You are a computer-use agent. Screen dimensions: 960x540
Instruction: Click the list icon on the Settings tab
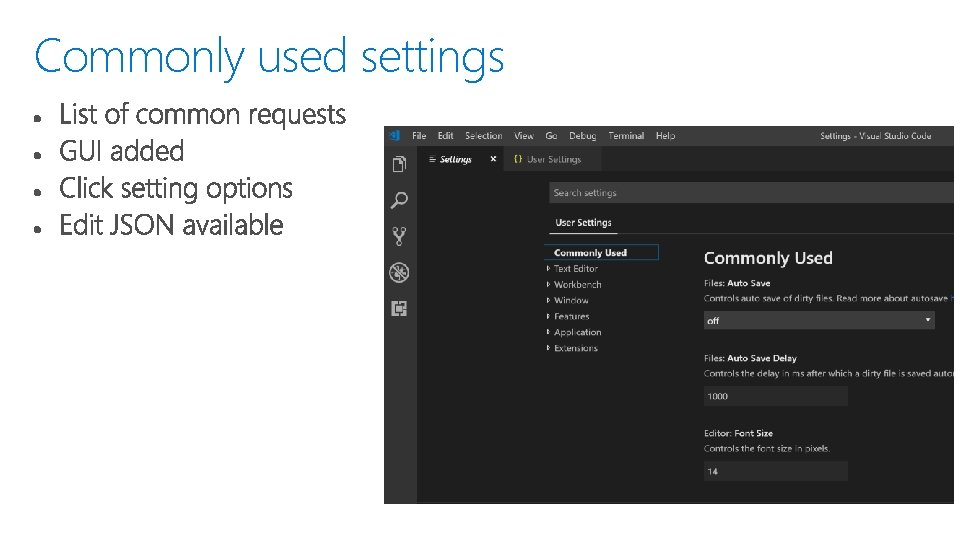click(432, 159)
